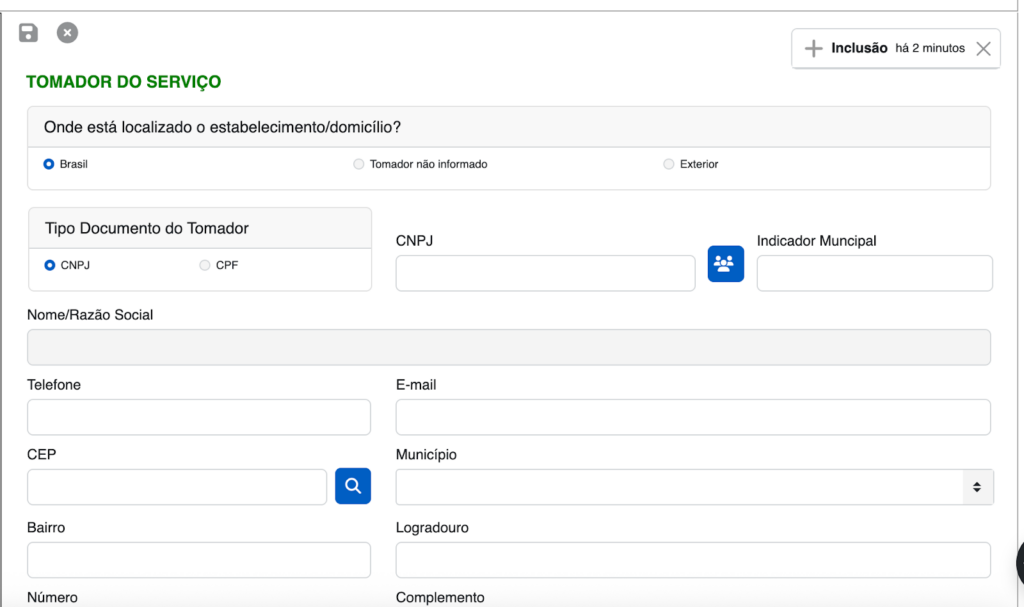Click into the E-mail field
Viewport: 1024px width, 607px height.
[x=693, y=417]
